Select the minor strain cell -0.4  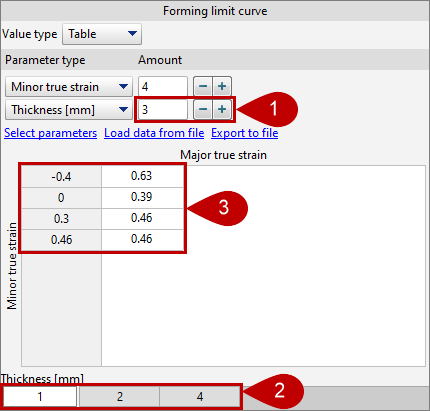(x=61, y=176)
